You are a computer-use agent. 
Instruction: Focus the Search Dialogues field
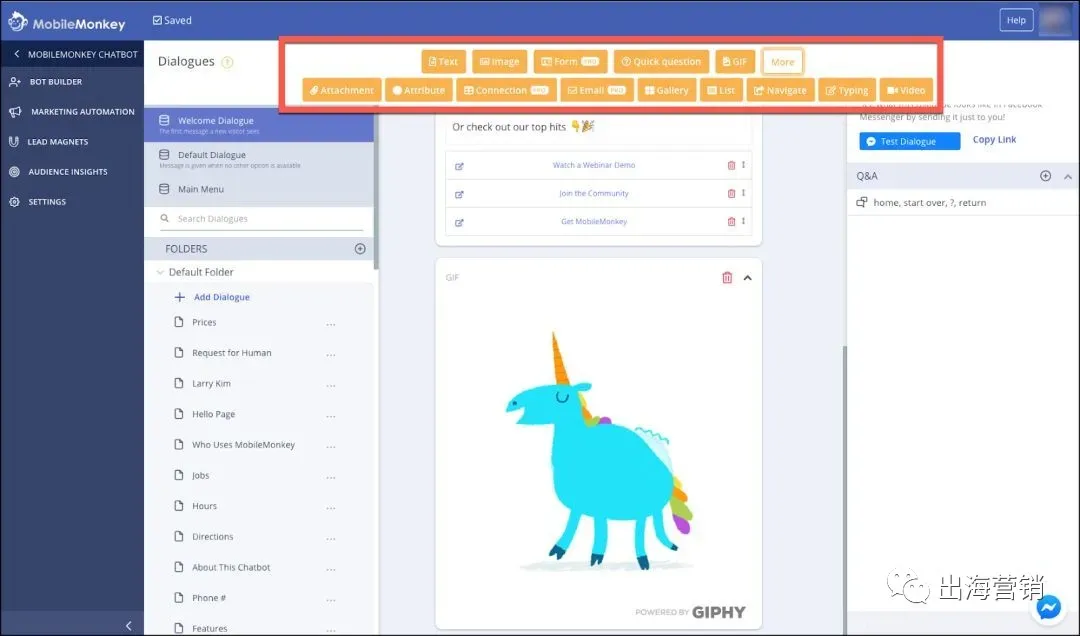coord(262,218)
